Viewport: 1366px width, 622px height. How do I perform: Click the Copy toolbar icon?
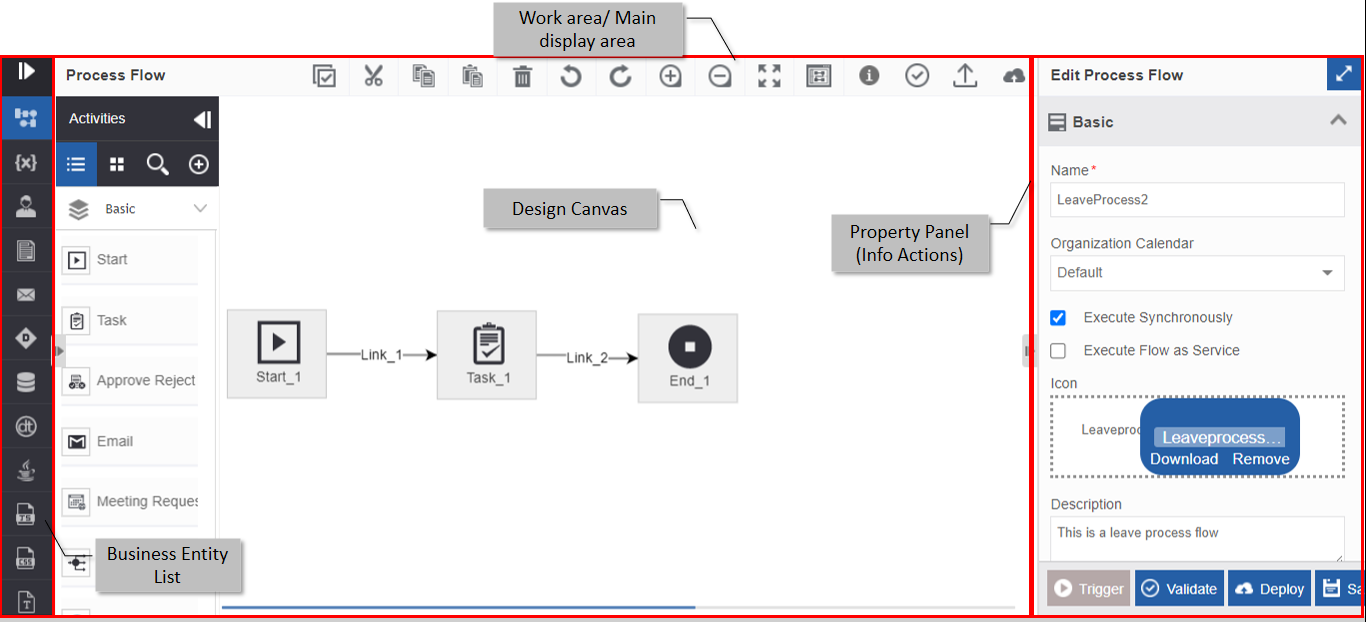pyautogui.click(x=424, y=76)
